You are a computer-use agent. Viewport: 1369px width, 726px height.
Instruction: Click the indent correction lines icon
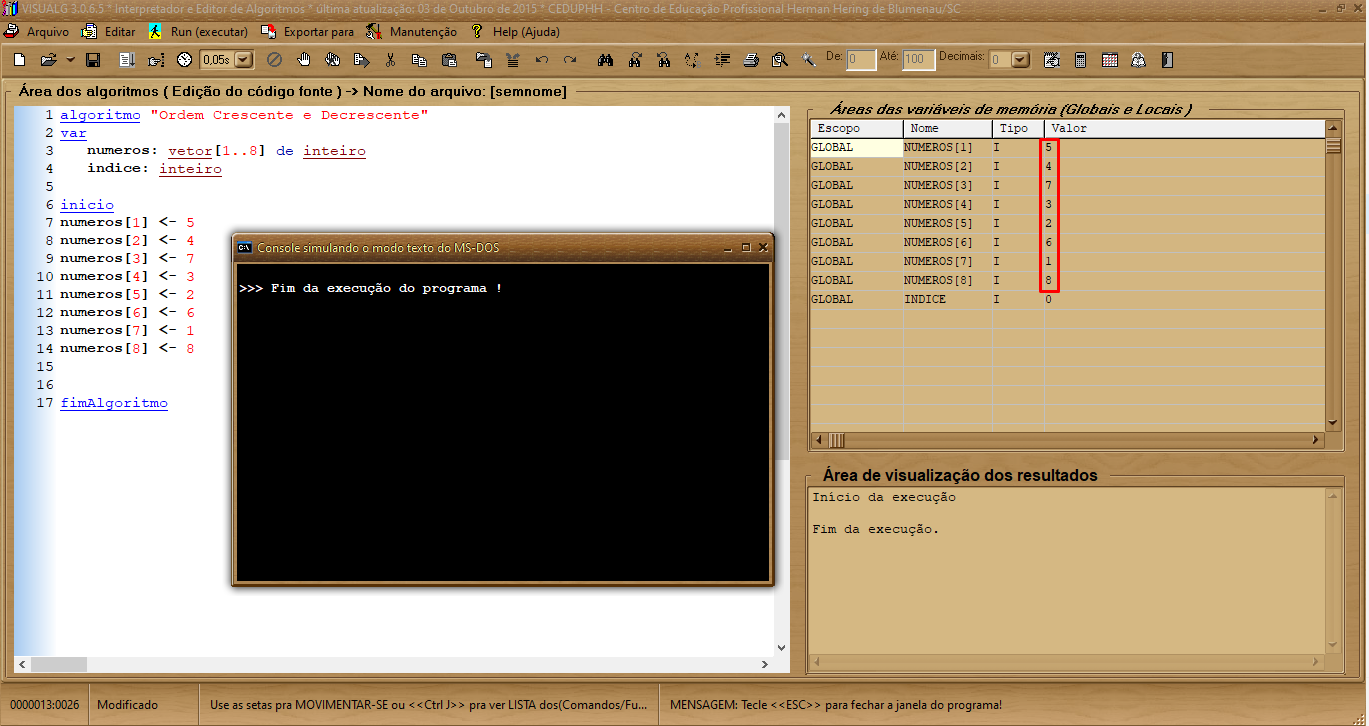513,60
